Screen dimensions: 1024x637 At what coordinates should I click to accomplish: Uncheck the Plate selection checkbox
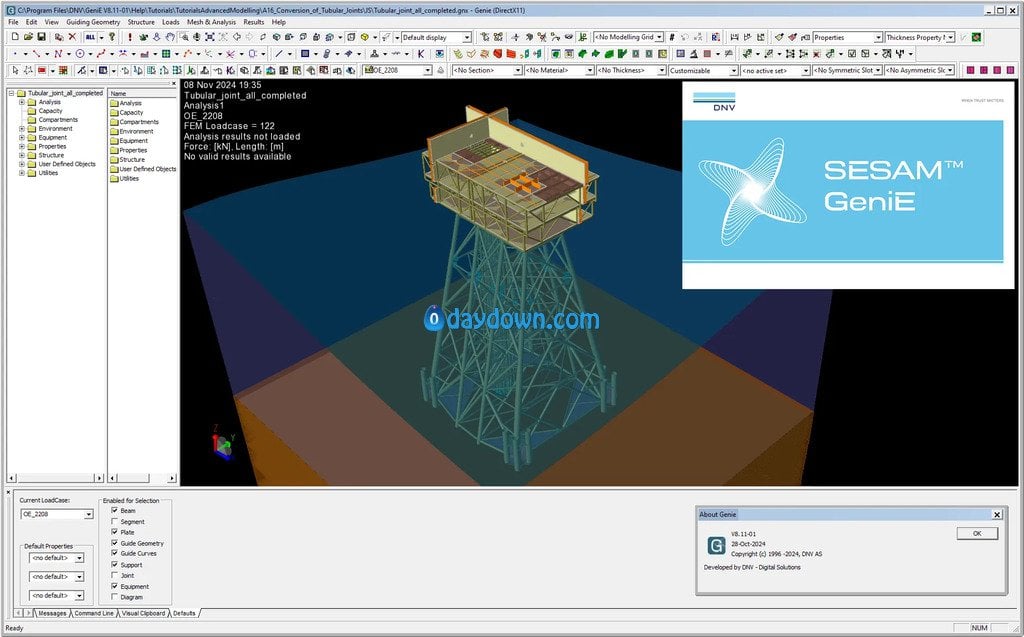pyautogui.click(x=114, y=532)
